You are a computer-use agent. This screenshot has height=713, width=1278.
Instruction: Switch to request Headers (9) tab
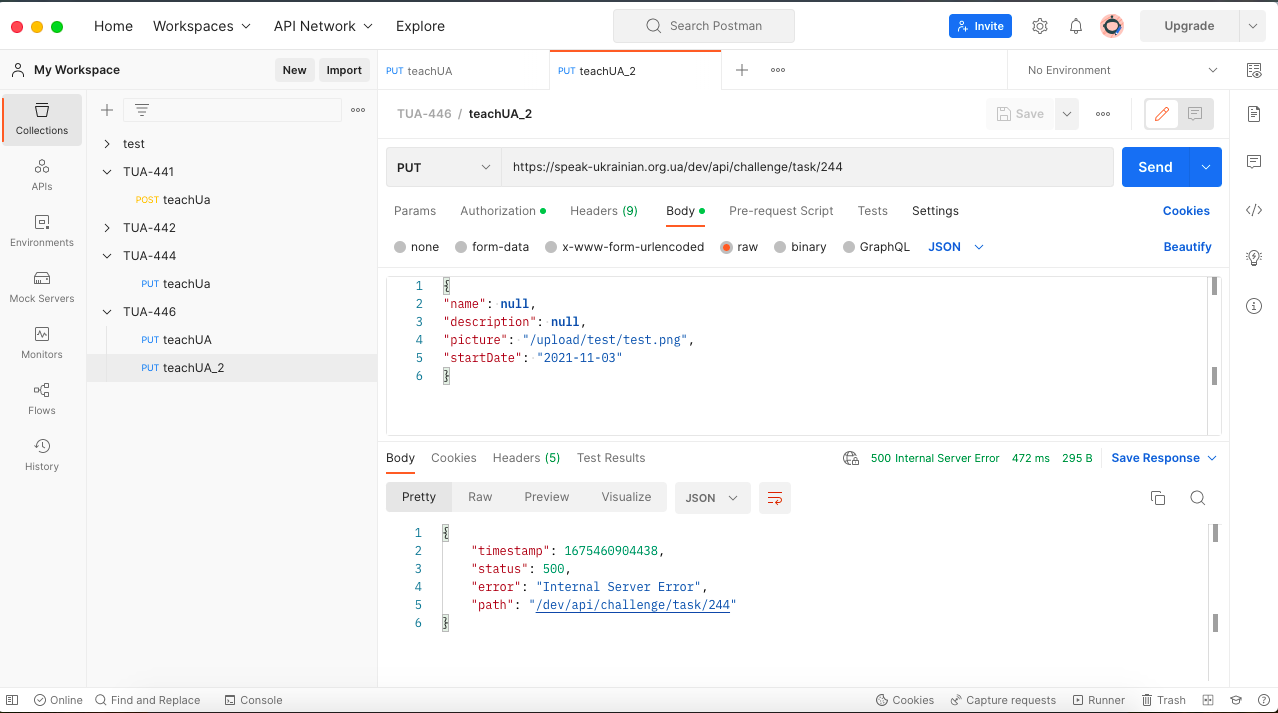pyautogui.click(x=604, y=211)
